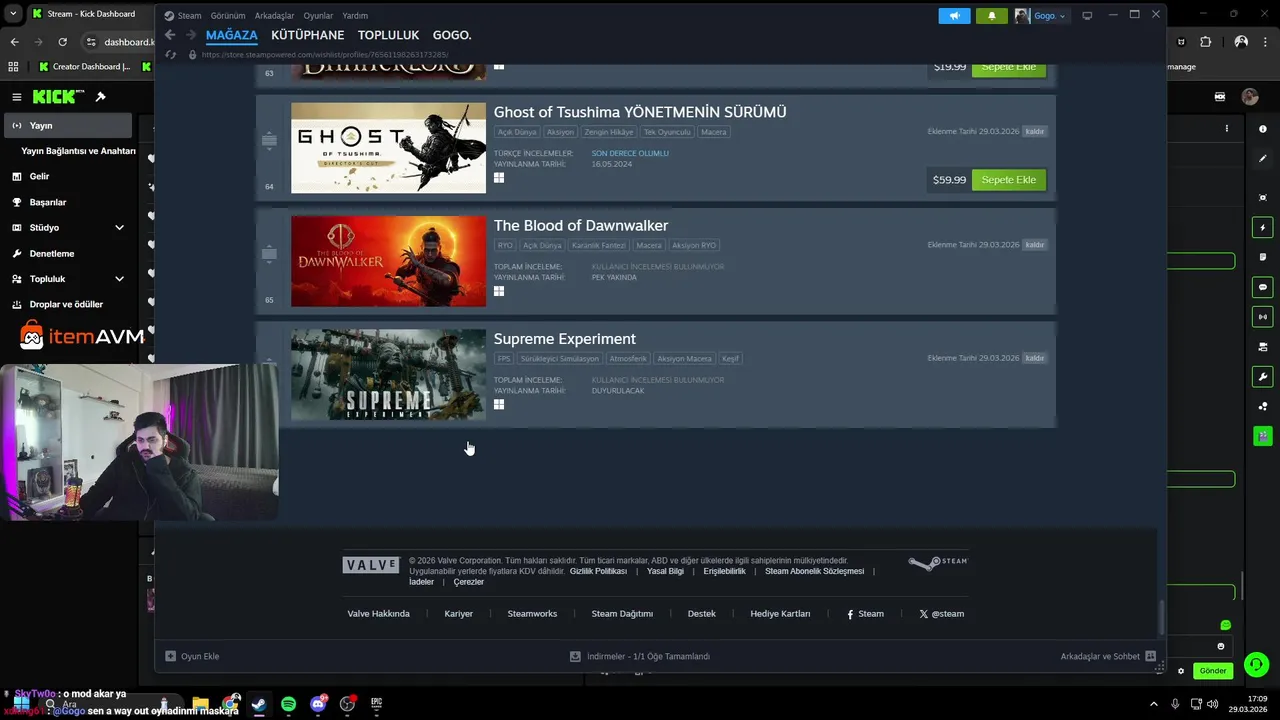This screenshot has width=1280, height=720.
Task: Open Steam from the Windows taskbar
Action: pos(259,704)
